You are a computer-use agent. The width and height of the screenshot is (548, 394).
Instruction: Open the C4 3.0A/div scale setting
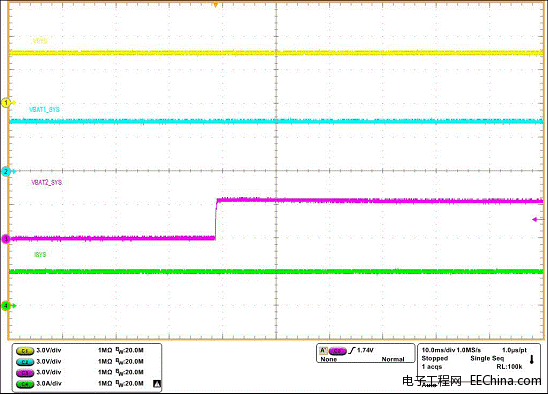pos(49,384)
